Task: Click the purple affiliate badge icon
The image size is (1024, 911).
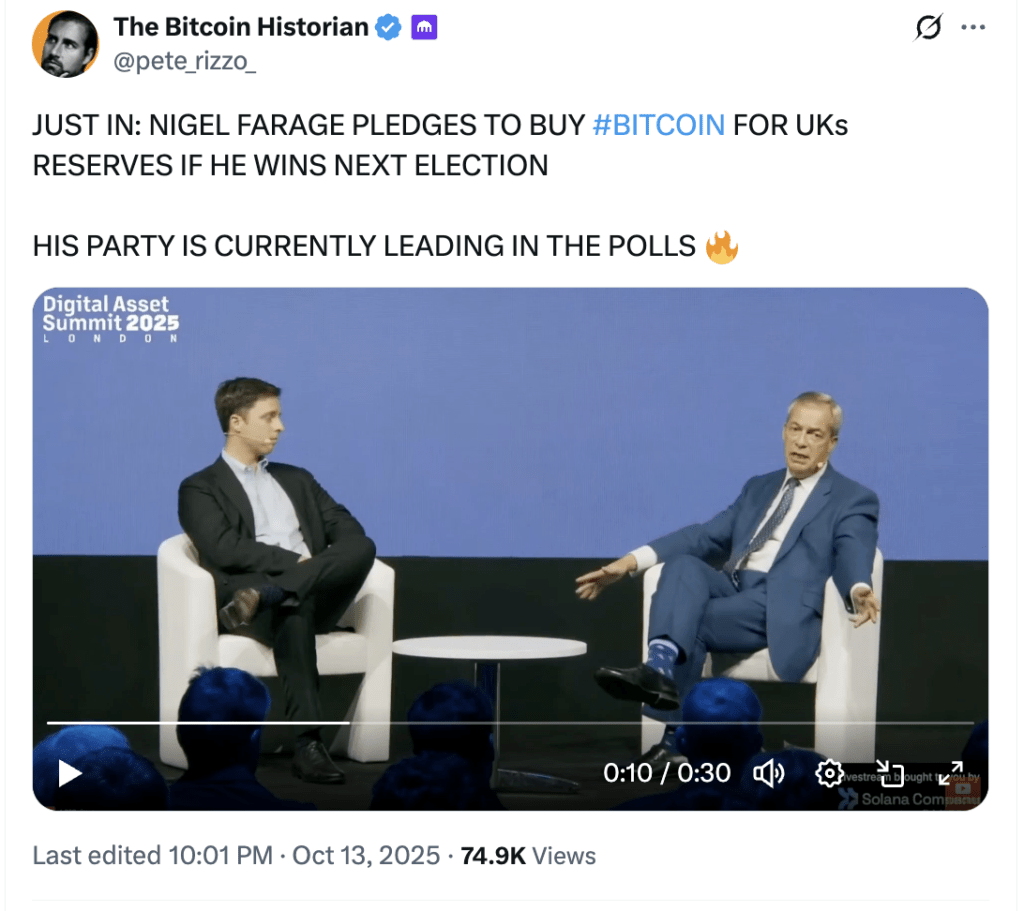Action: [424, 28]
